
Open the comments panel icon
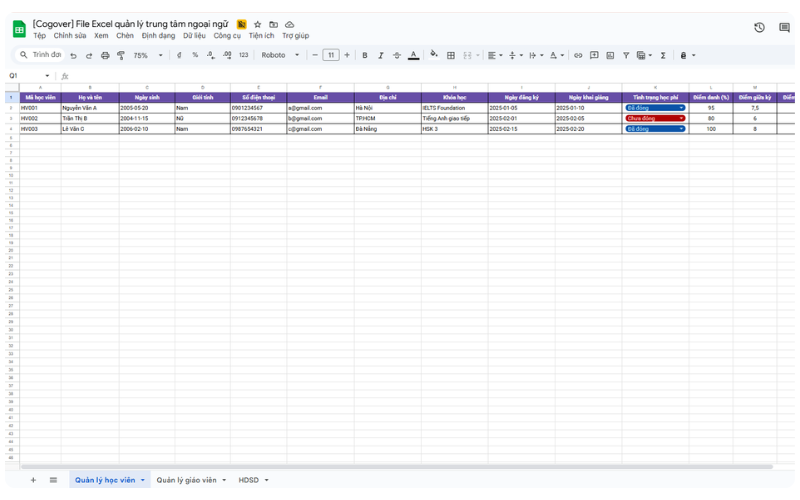coord(785,28)
